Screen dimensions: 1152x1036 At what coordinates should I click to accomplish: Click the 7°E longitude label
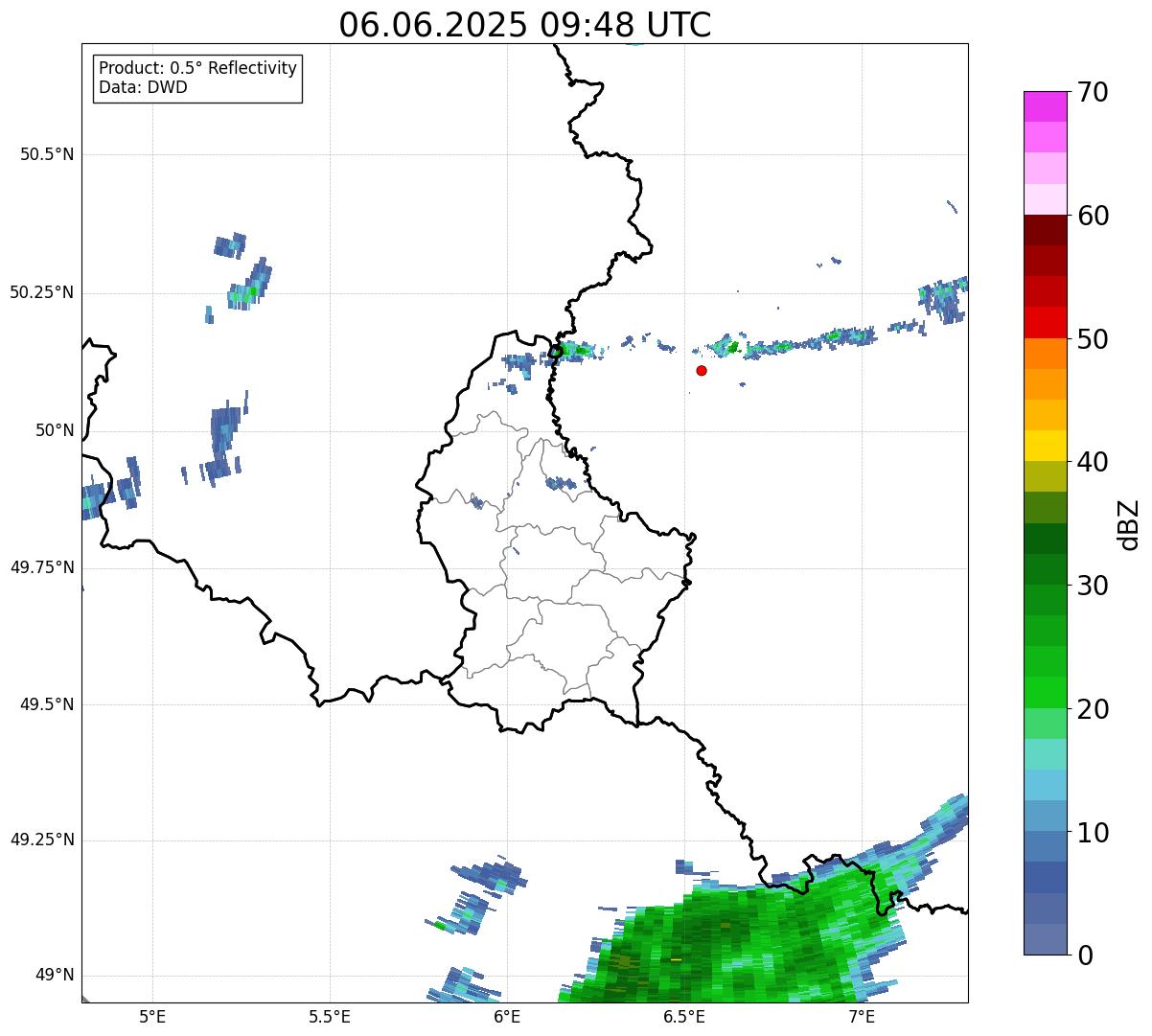tap(862, 1017)
